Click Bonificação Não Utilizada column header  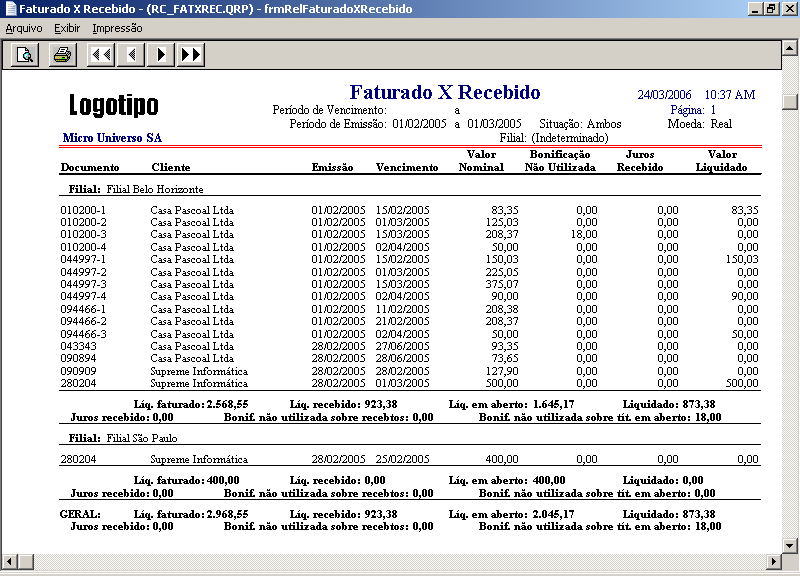point(560,161)
